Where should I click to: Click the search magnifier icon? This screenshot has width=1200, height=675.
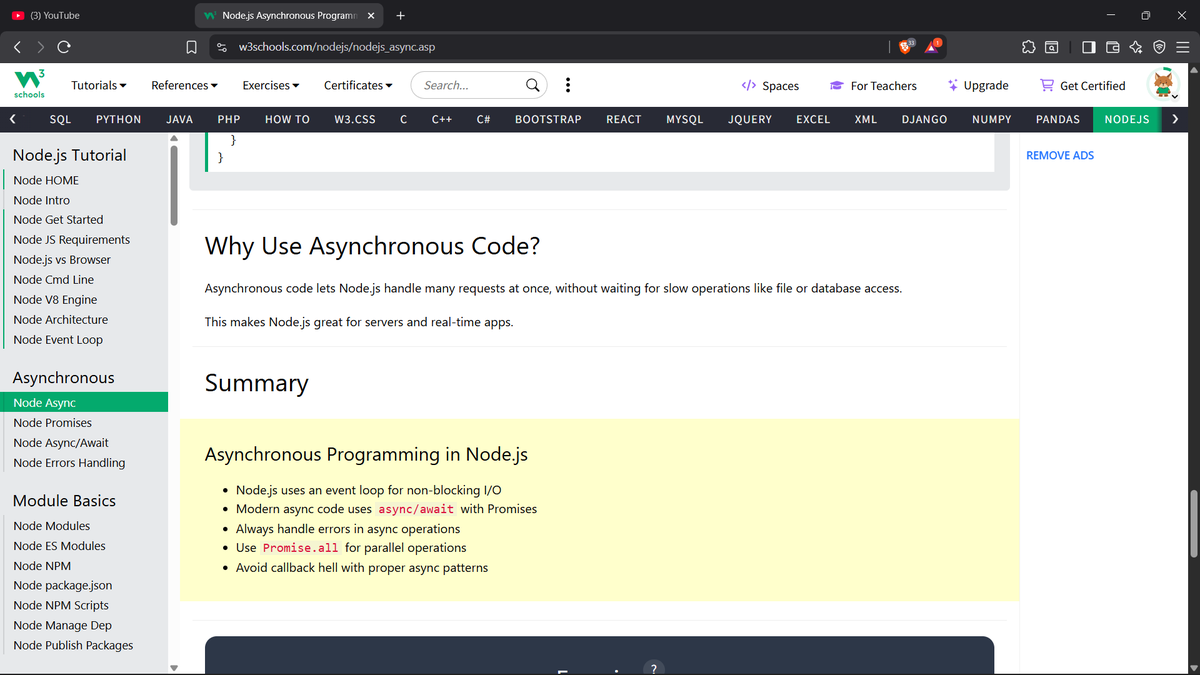point(534,85)
